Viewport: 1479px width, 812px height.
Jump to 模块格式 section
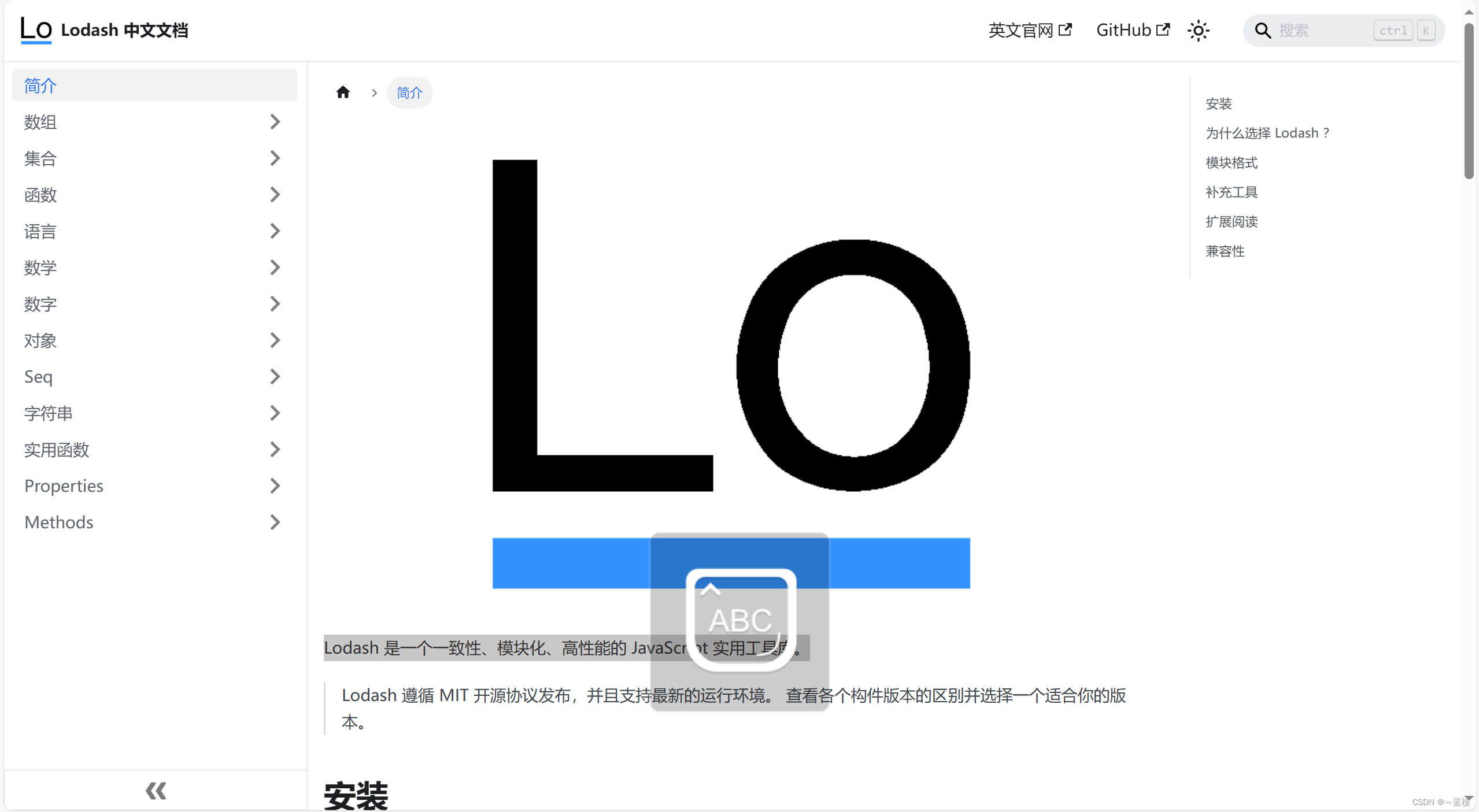point(1232,162)
